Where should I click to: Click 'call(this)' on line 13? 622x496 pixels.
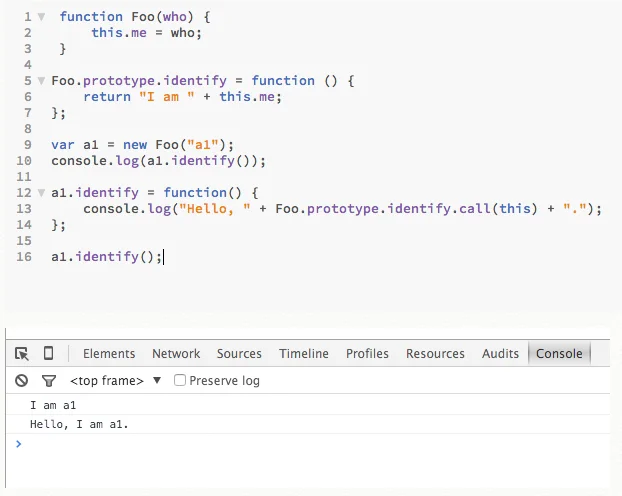(x=498, y=209)
